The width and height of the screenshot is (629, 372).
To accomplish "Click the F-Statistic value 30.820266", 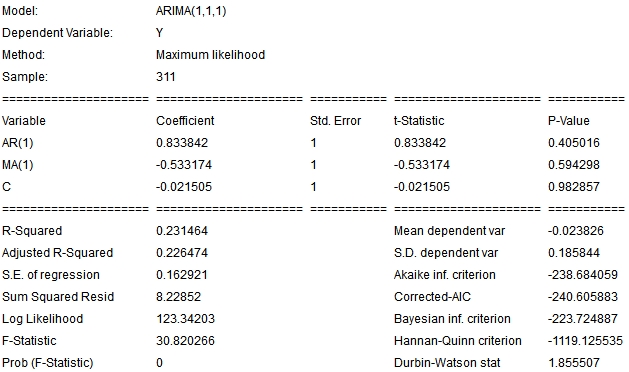I will point(185,341).
